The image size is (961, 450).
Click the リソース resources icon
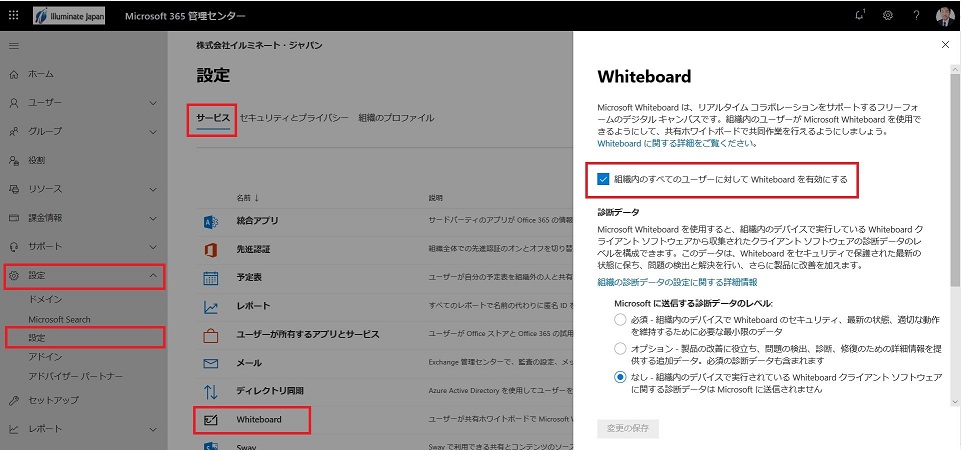coord(13,189)
